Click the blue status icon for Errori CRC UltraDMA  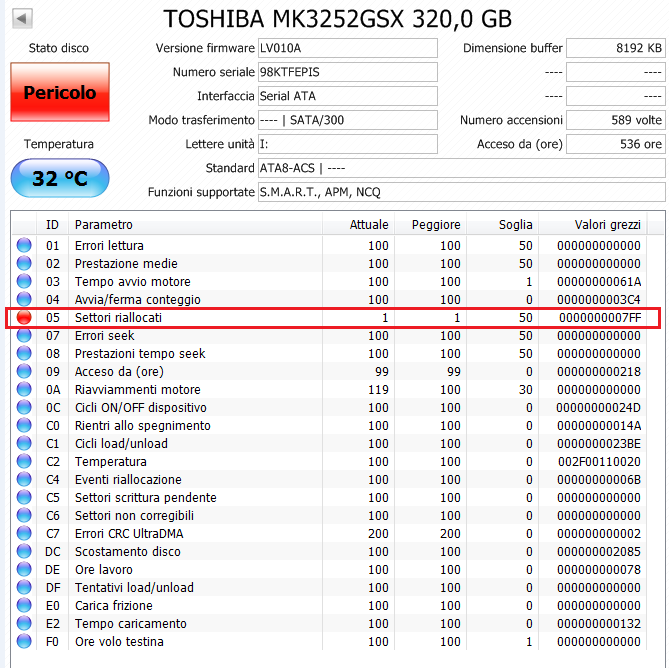(x=24, y=533)
